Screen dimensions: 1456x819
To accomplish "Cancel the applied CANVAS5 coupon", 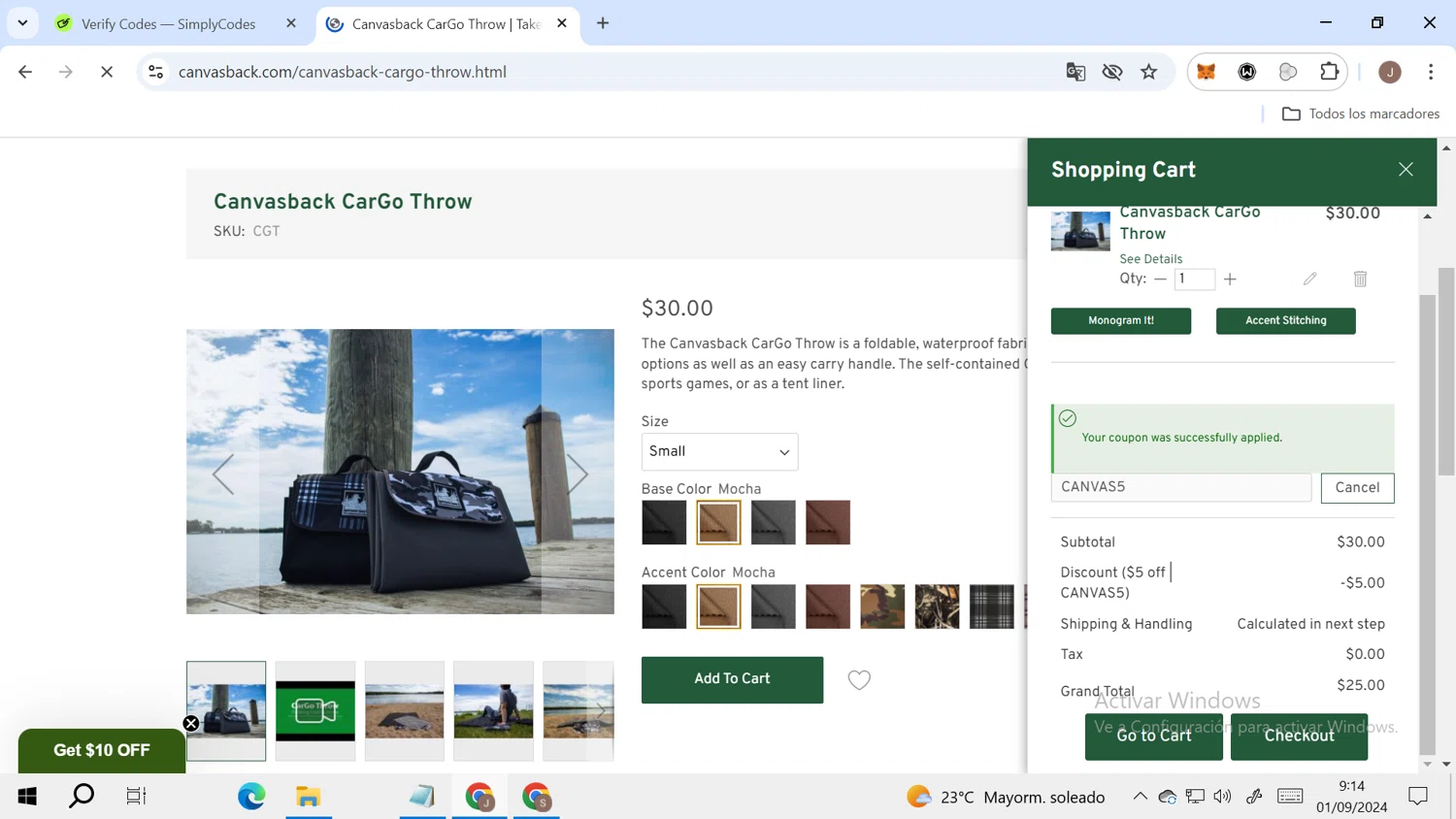I will (x=1357, y=488).
